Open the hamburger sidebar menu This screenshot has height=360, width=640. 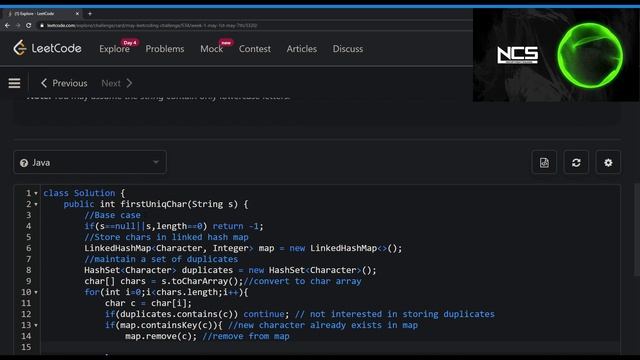(x=14, y=83)
